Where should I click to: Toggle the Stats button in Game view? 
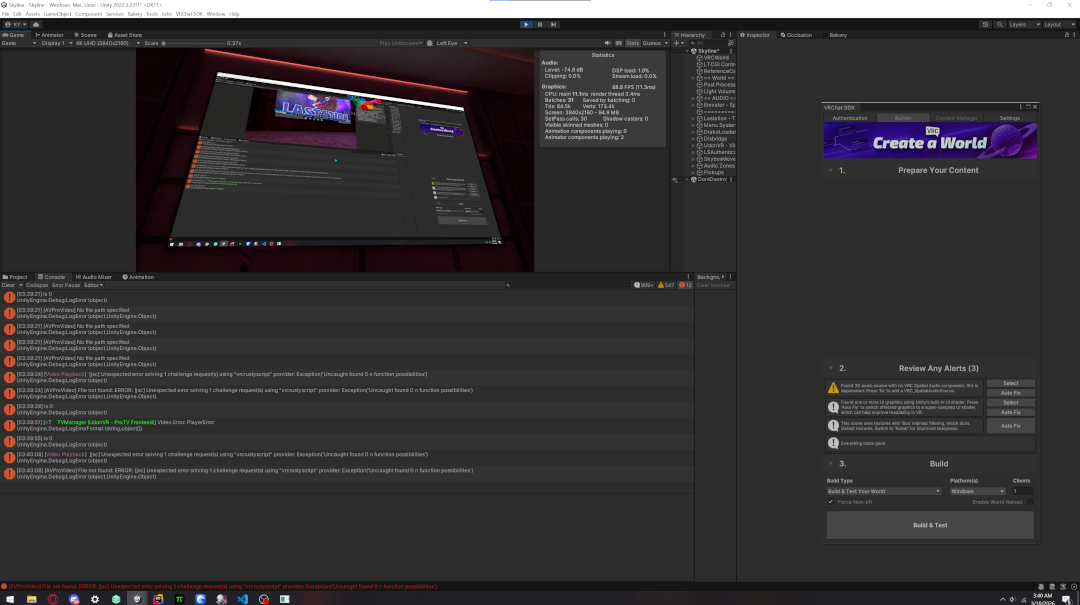632,43
